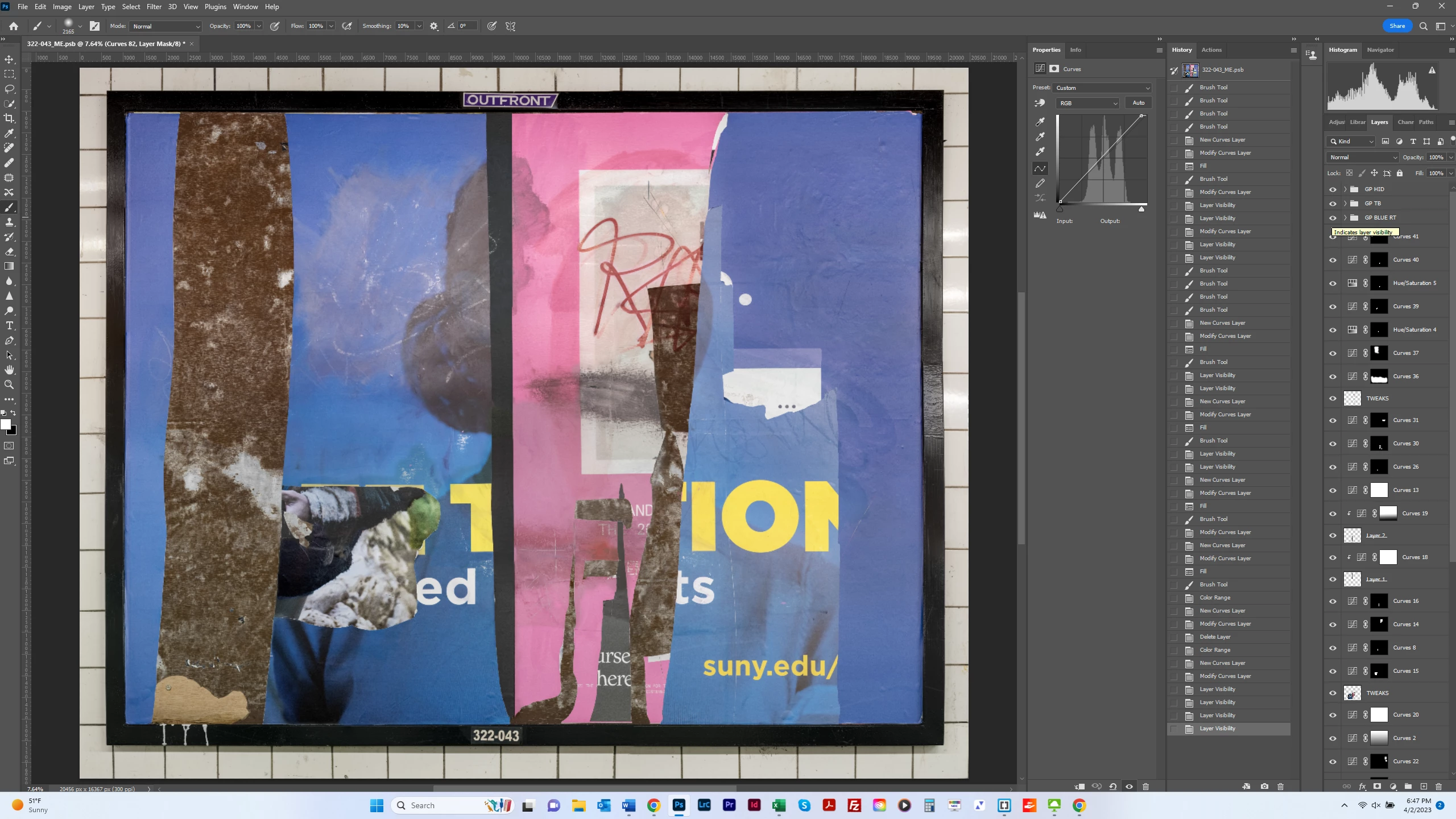Open the RGB channel dropdown
Screen dimensions: 1456x819
[1087, 103]
